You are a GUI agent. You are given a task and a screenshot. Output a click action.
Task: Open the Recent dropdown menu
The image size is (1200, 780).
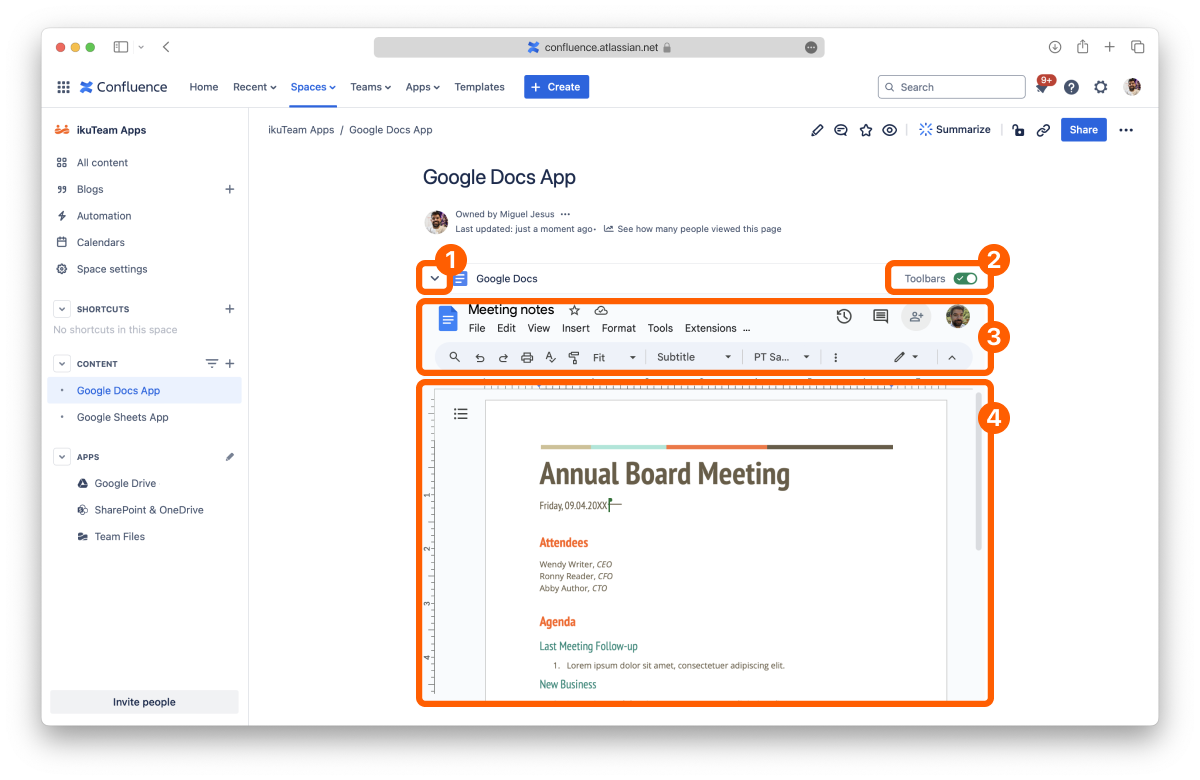coord(254,87)
